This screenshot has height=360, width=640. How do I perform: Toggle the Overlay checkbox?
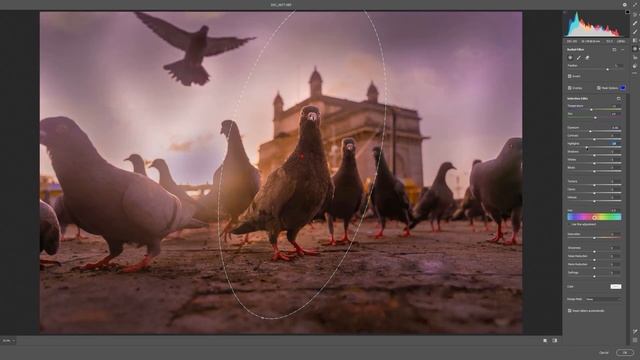[x=569, y=88]
